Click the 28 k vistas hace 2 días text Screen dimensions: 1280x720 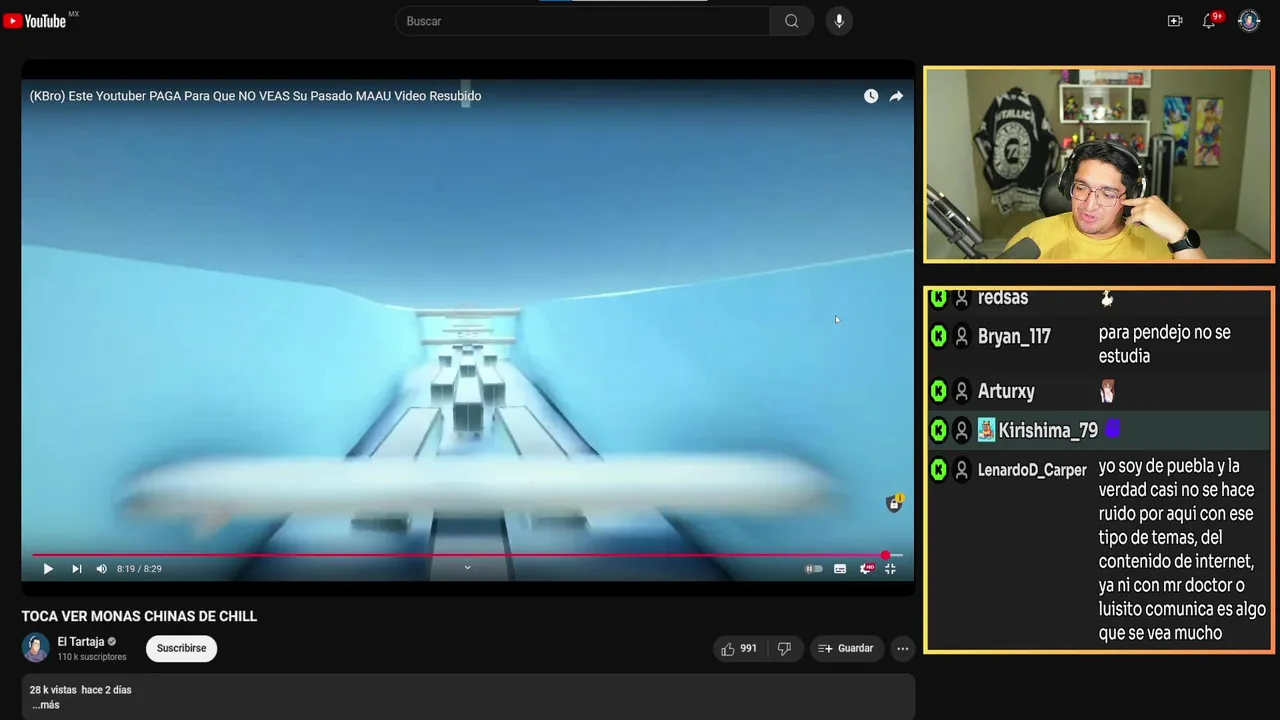pyautogui.click(x=80, y=690)
